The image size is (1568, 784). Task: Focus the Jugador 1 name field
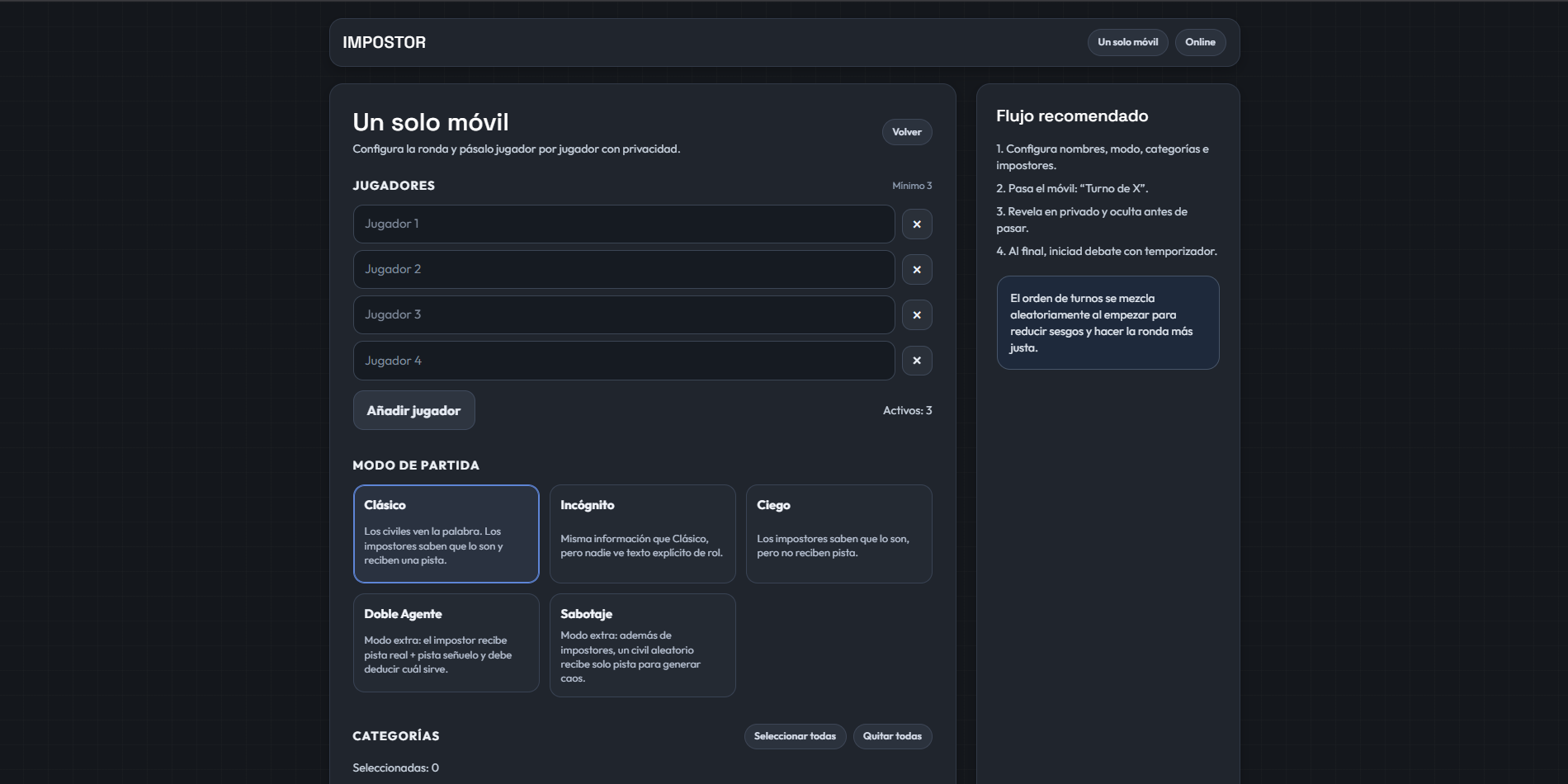[x=623, y=224]
